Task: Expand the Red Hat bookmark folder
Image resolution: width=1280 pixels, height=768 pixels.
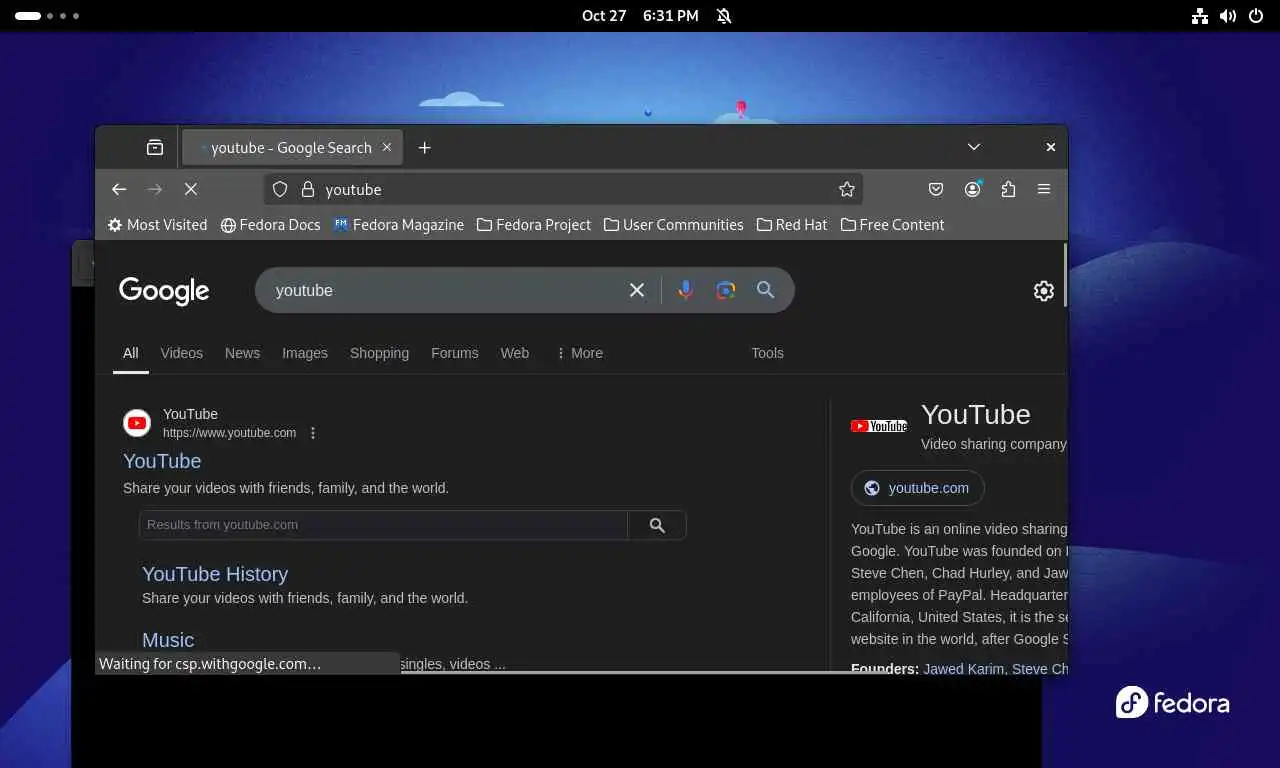Action: coord(792,225)
